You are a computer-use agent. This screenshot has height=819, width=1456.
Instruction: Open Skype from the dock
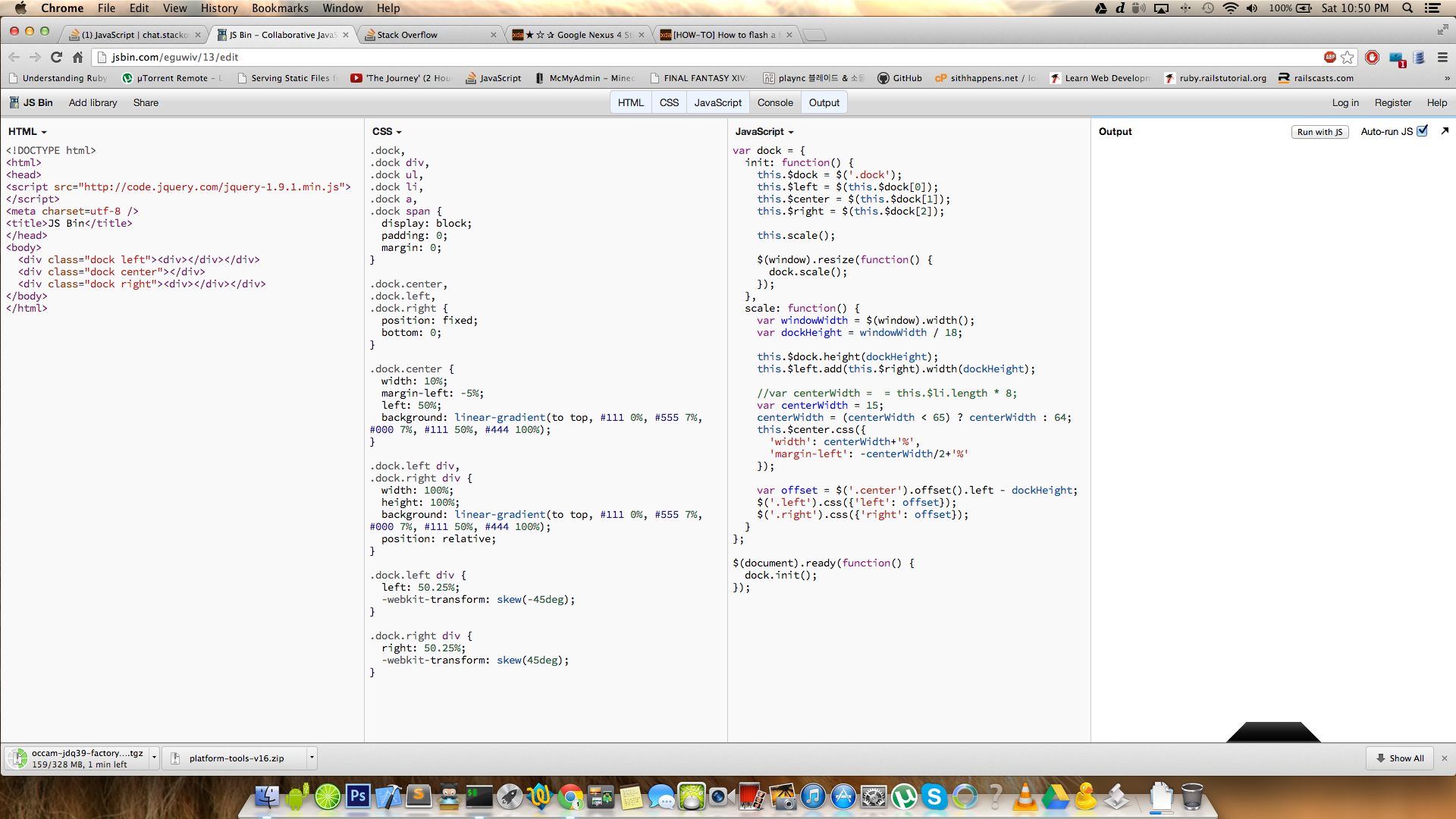(934, 796)
